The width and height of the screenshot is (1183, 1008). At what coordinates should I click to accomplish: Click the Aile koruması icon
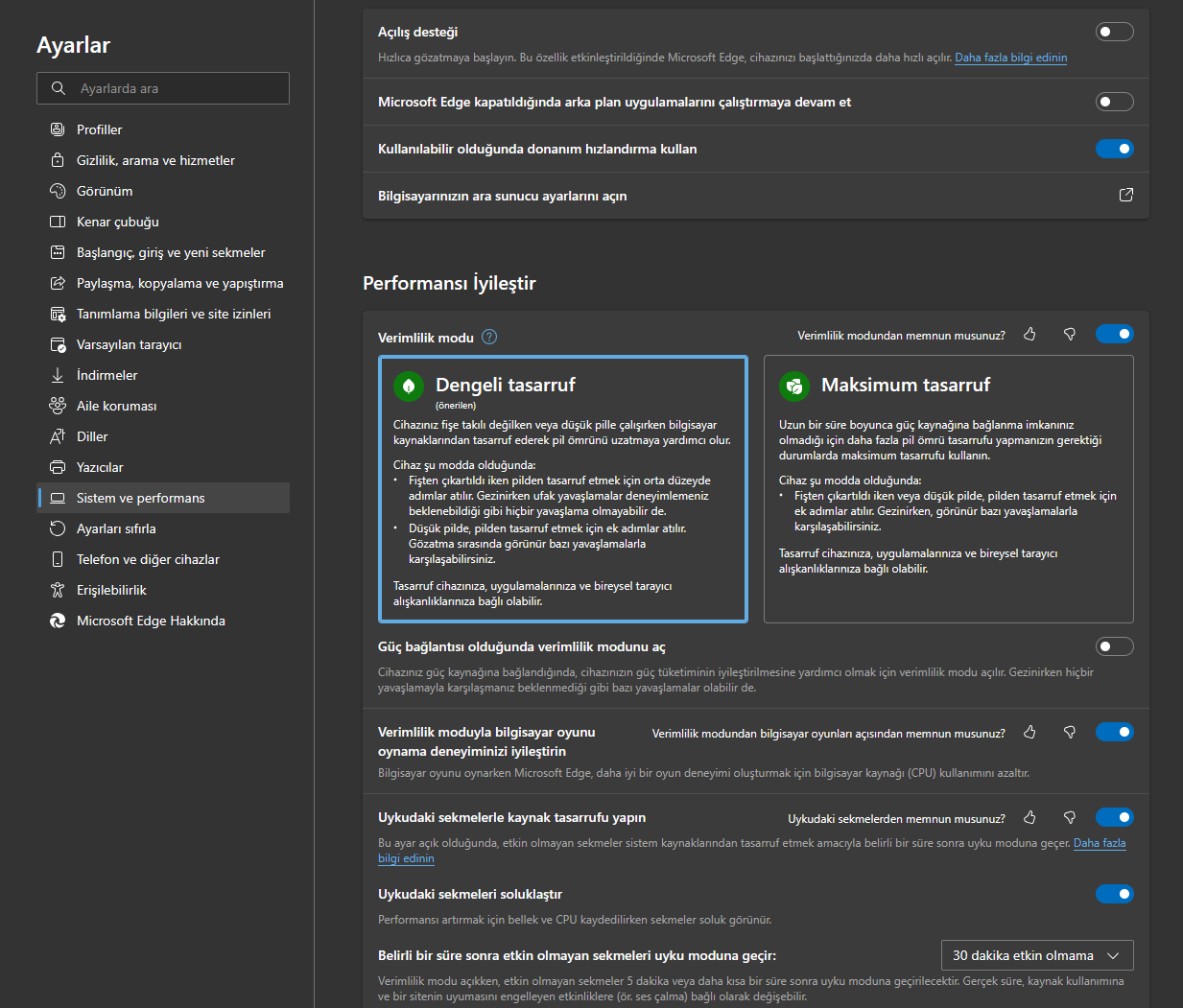tap(58, 406)
